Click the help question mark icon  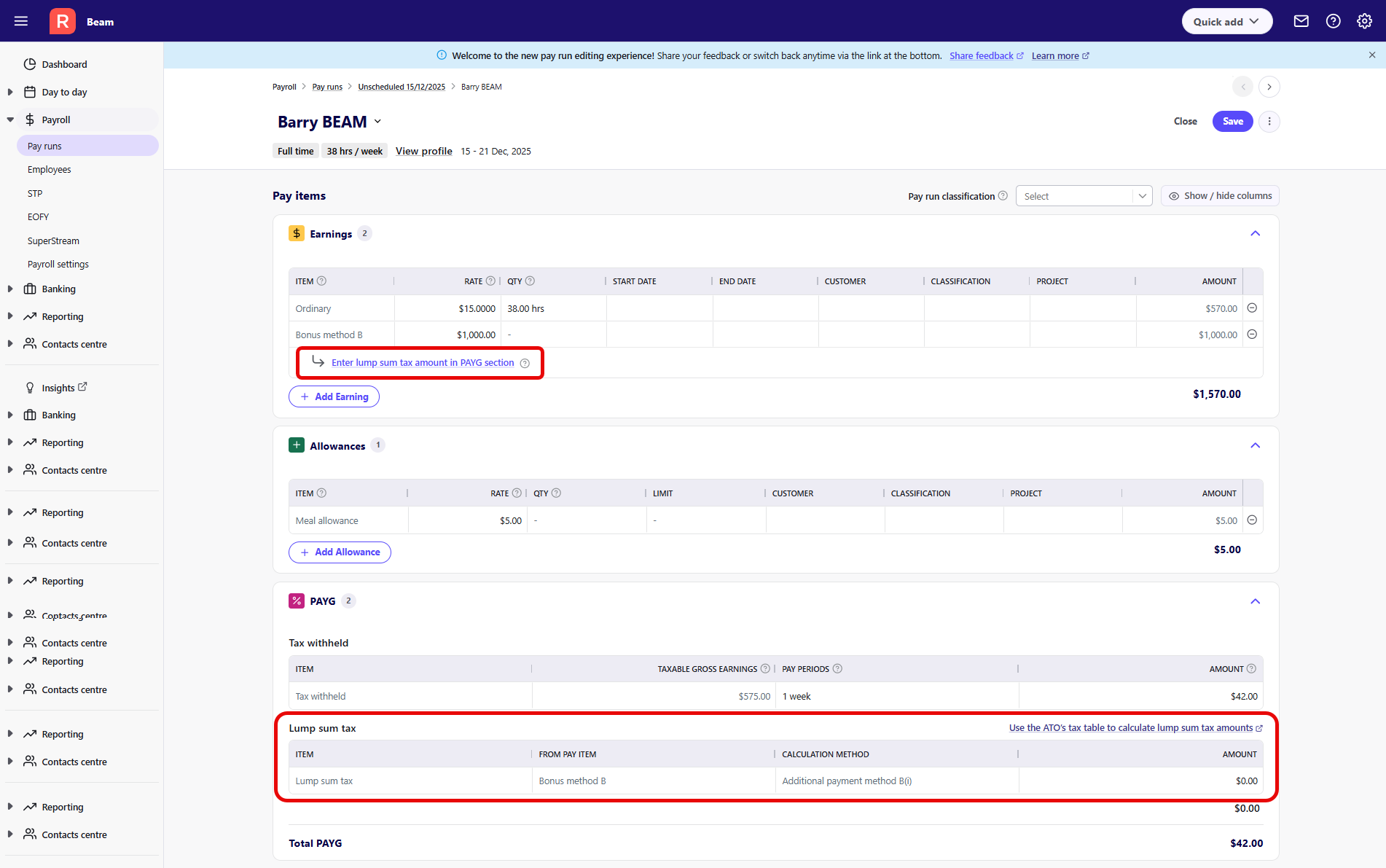click(1333, 21)
